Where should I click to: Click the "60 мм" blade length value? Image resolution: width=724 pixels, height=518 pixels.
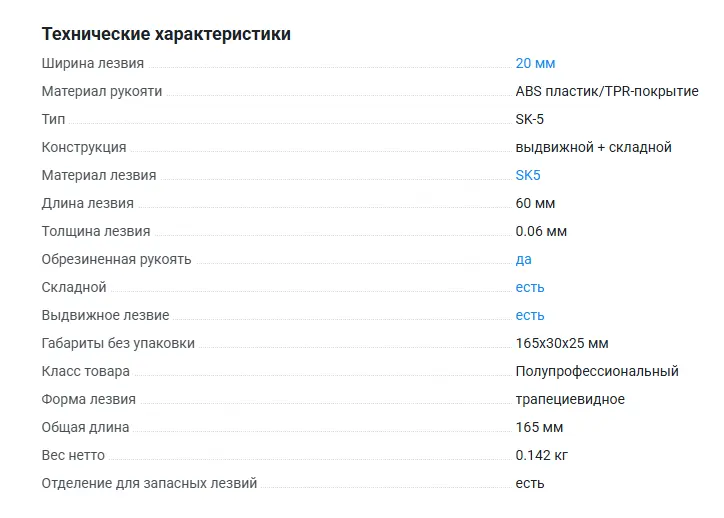pos(535,203)
